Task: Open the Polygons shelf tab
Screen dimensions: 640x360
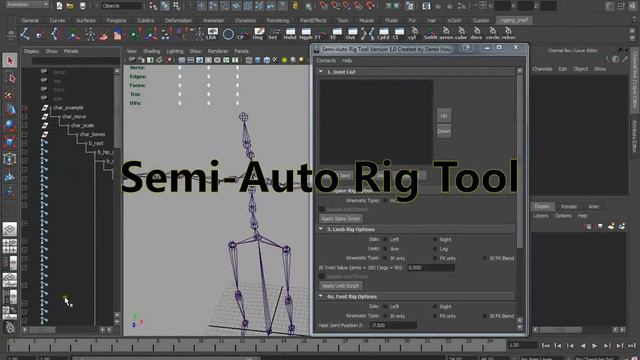Action: 116,20
